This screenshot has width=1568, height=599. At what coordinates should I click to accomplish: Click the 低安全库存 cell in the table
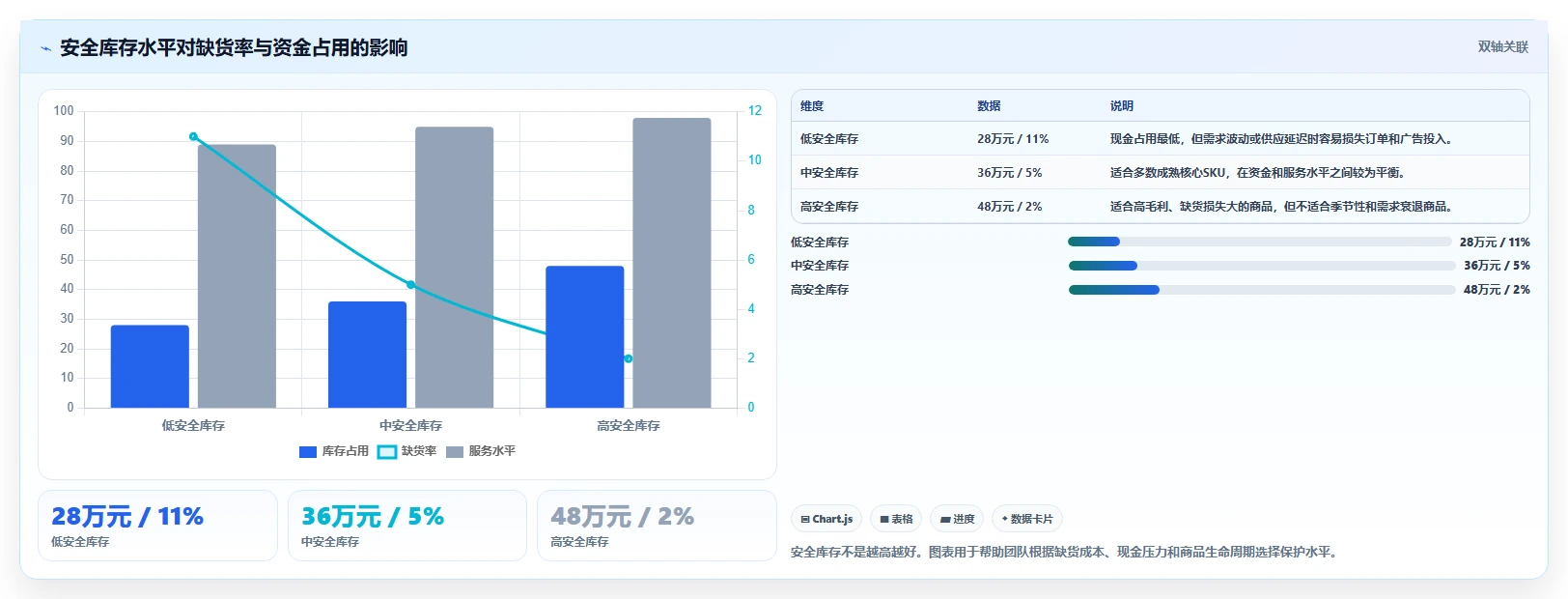829,139
